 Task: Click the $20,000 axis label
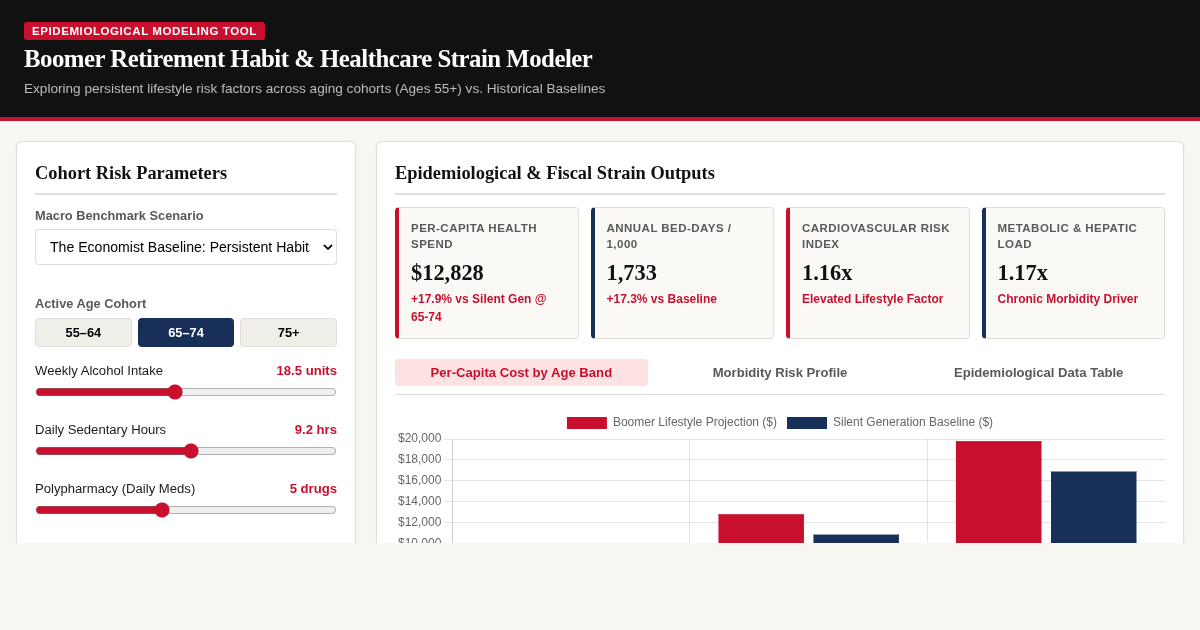pos(419,438)
